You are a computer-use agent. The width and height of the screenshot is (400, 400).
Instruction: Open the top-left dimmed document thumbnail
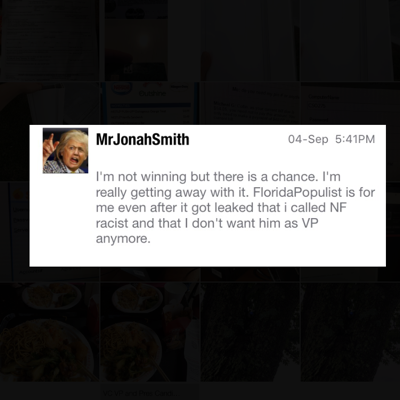tap(49, 40)
